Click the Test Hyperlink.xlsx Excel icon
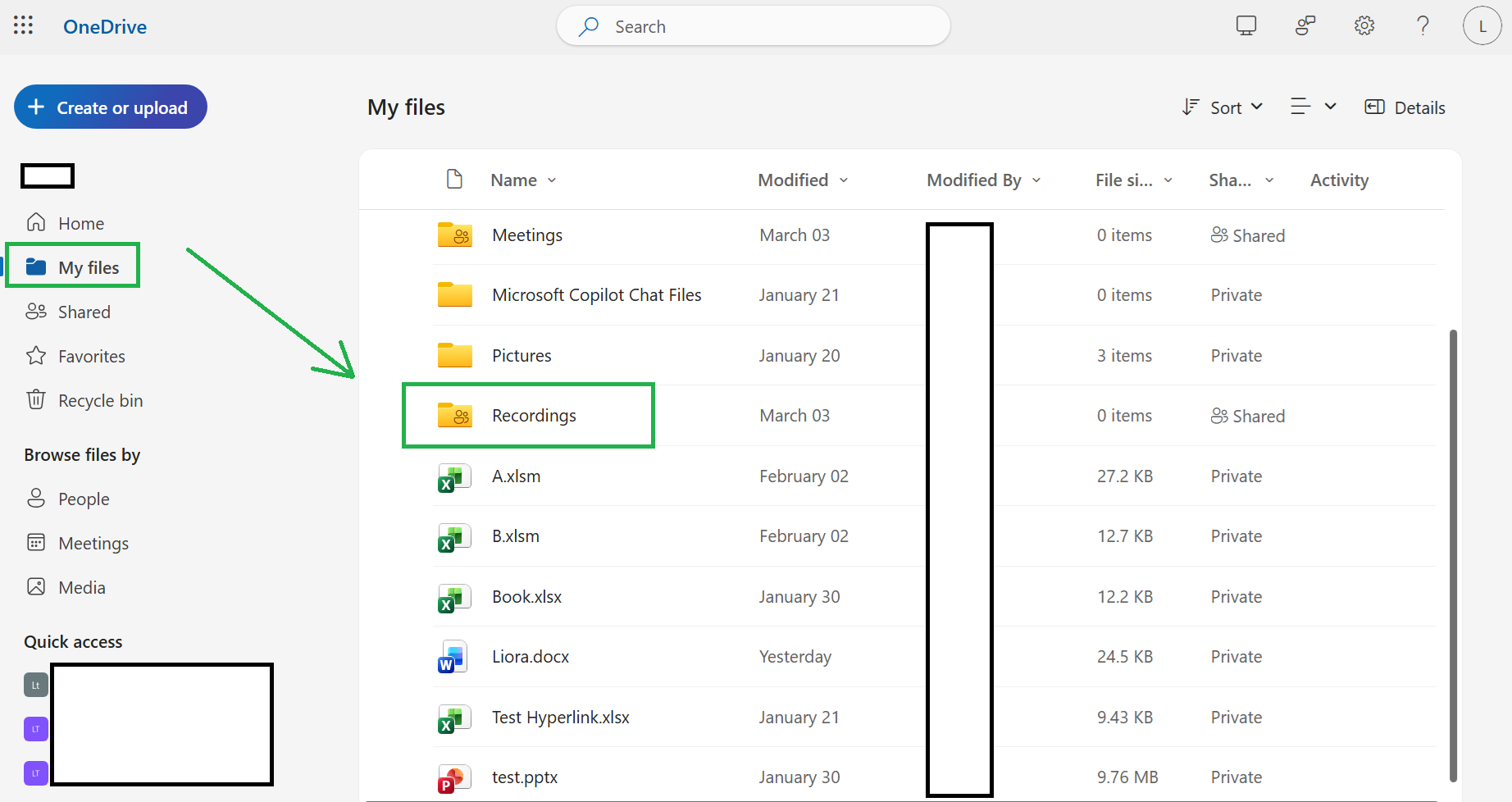The height and width of the screenshot is (802, 1512). [454, 718]
